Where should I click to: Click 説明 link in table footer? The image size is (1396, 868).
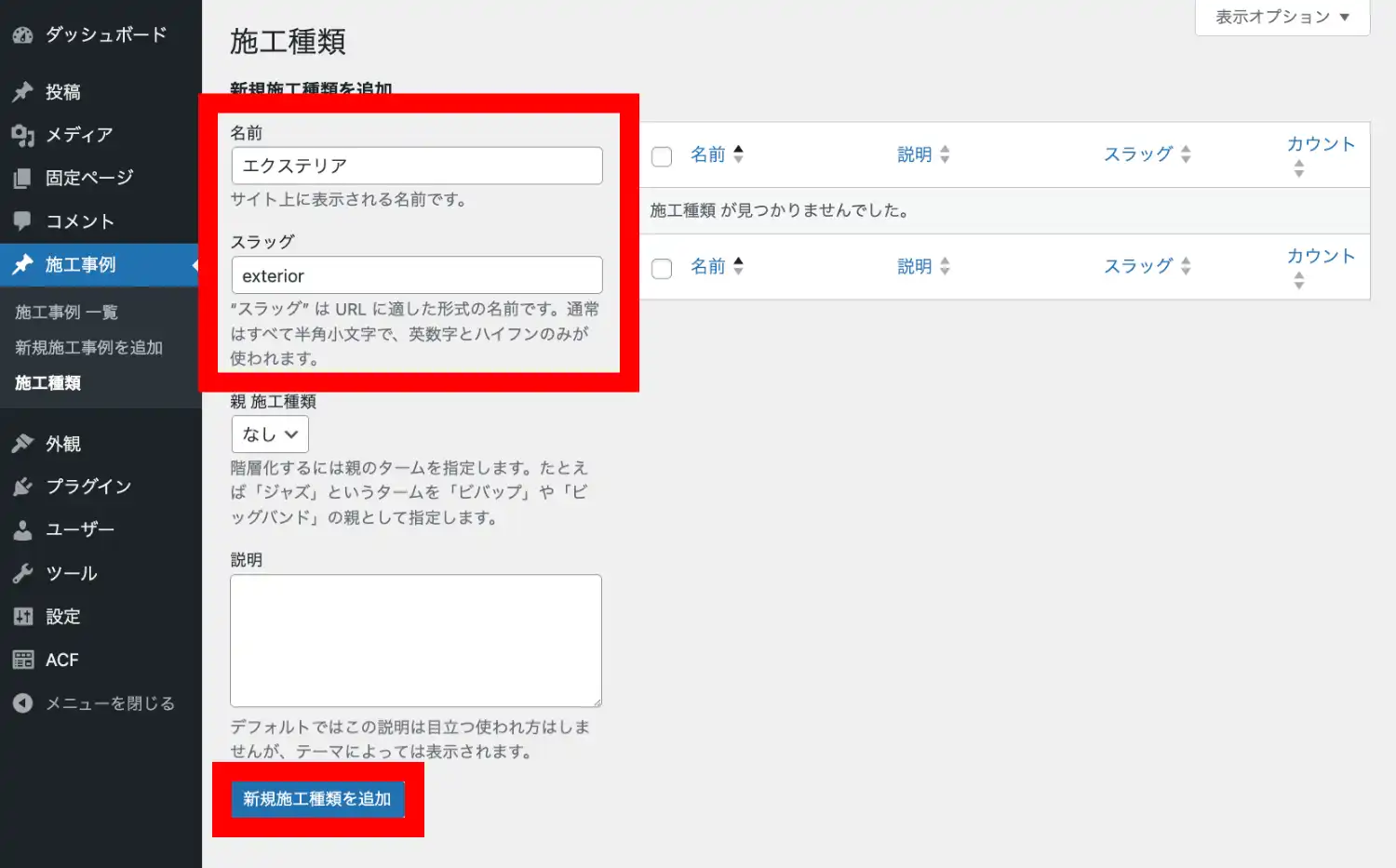tap(915, 266)
